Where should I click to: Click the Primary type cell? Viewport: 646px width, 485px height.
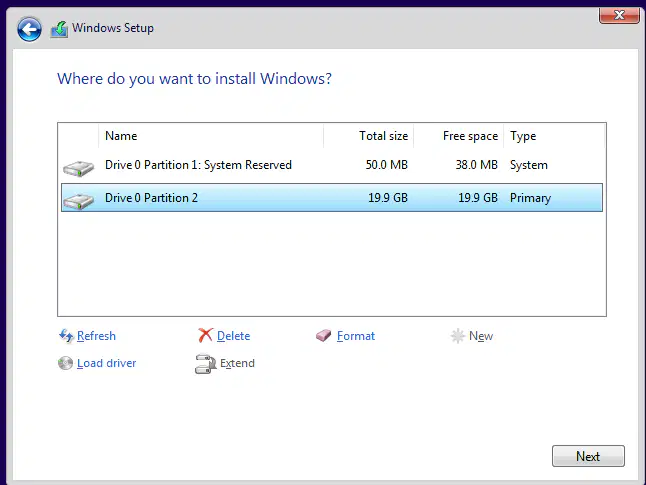(530, 198)
